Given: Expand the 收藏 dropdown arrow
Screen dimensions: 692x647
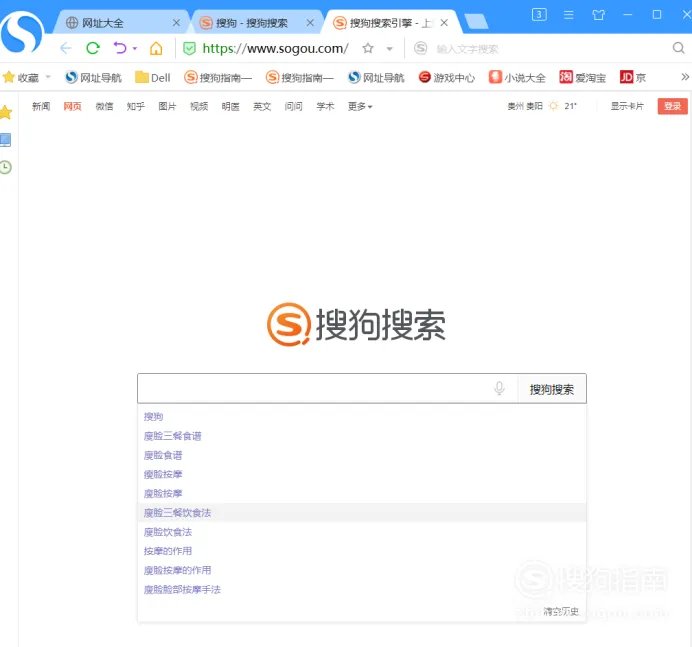Looking at the screenshot, I should [48, 77].
